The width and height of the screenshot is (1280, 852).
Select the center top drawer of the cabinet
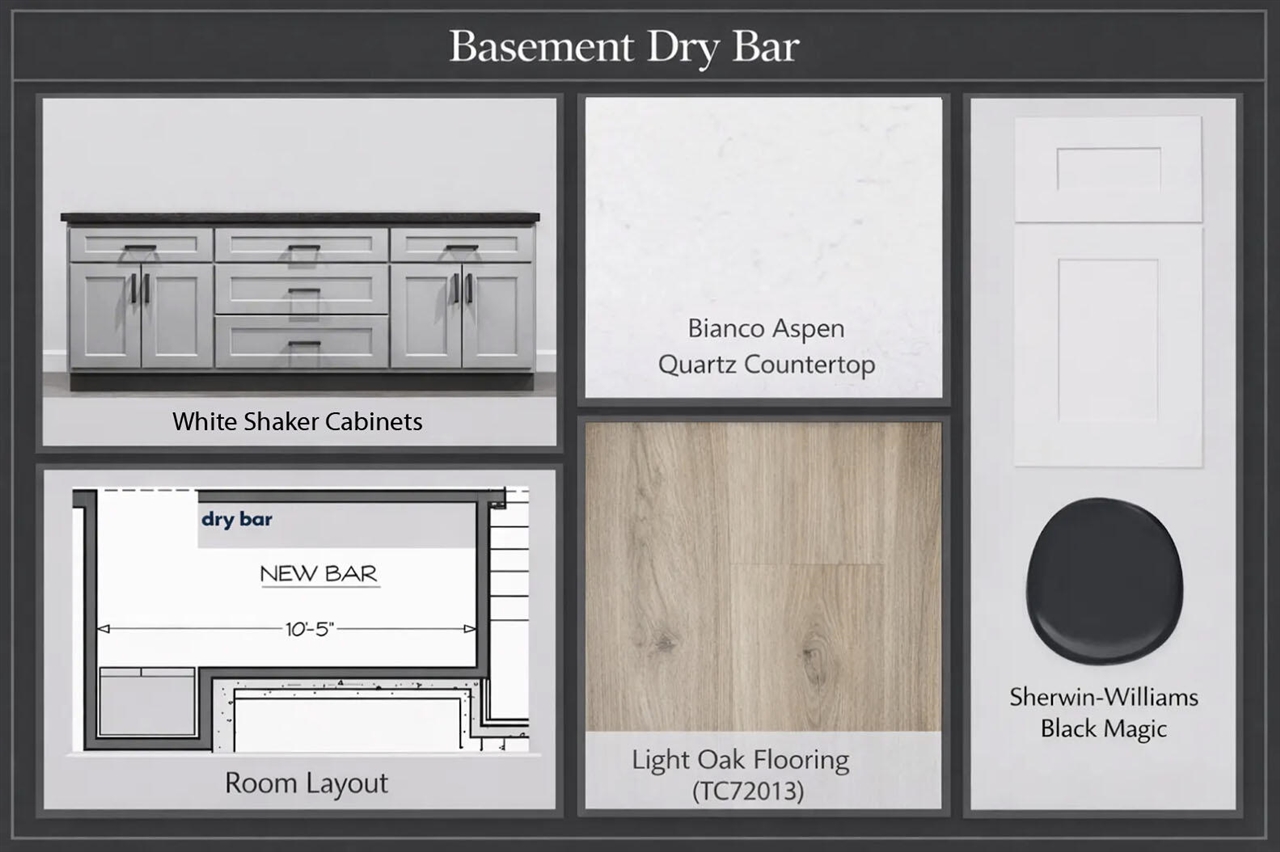point(301,245)
